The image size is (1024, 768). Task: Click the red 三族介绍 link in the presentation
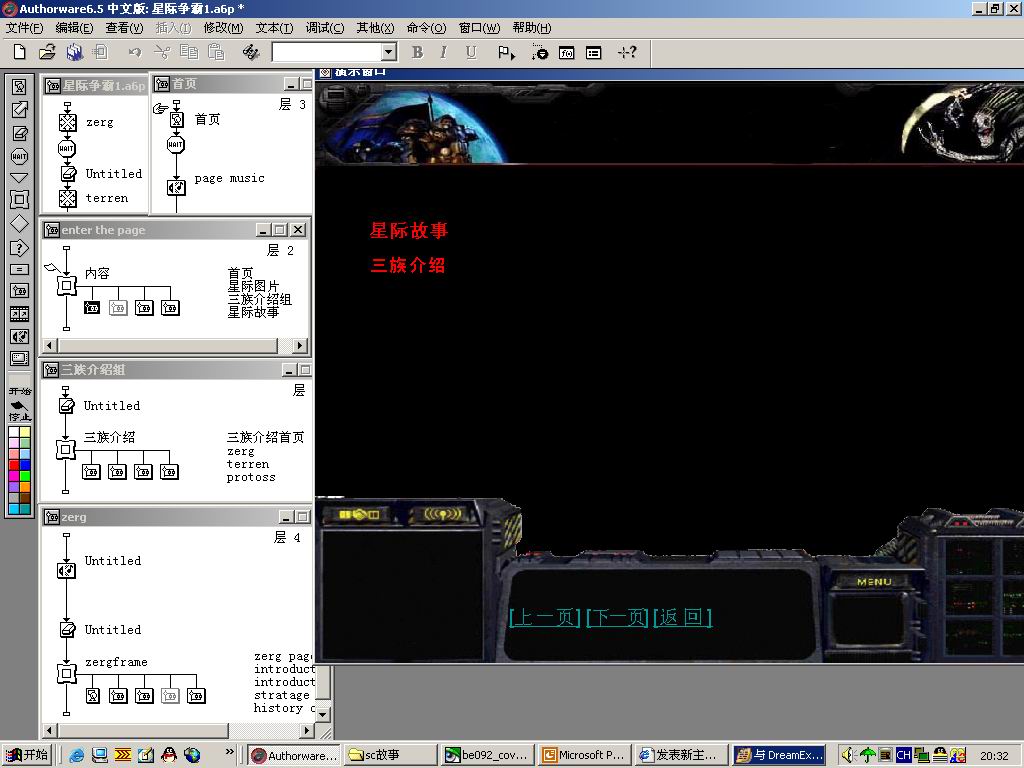(408, 264)
